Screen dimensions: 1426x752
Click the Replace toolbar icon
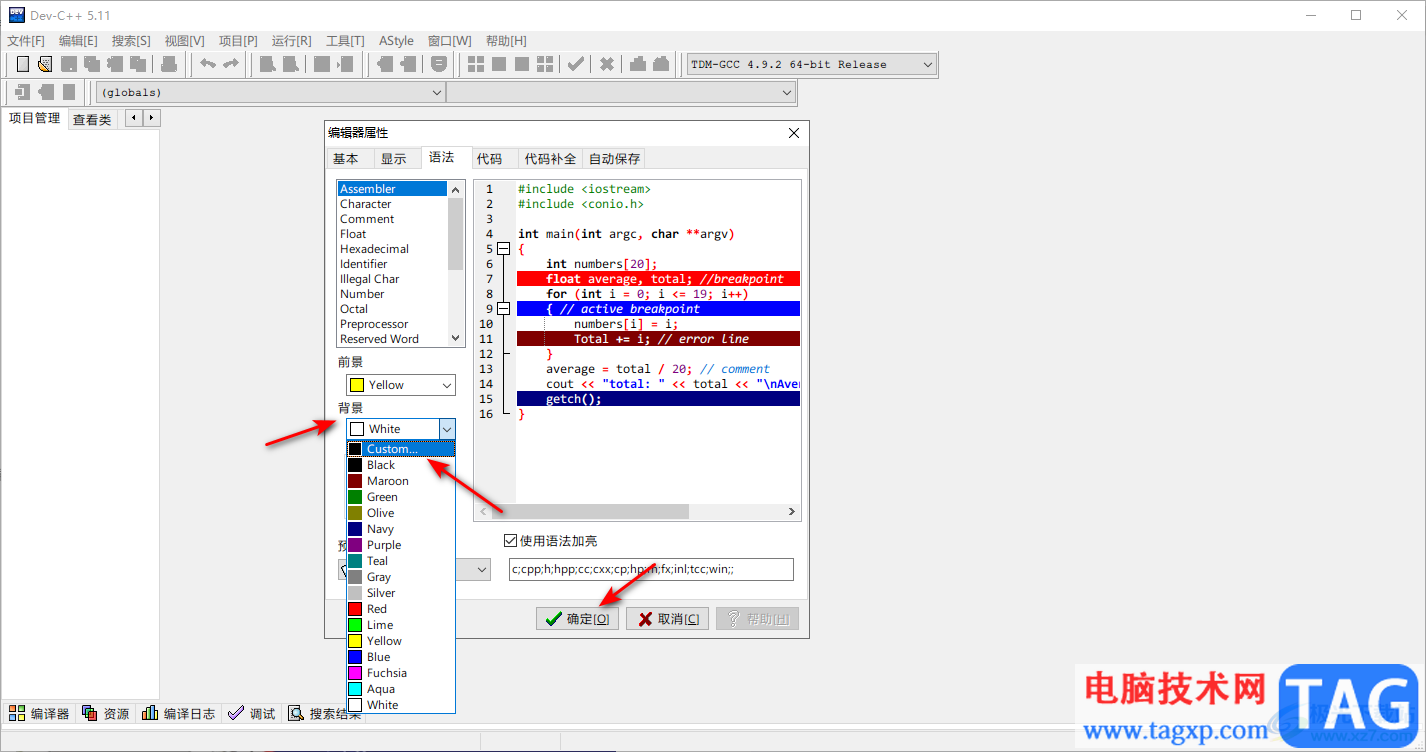(x=291, y=64)
